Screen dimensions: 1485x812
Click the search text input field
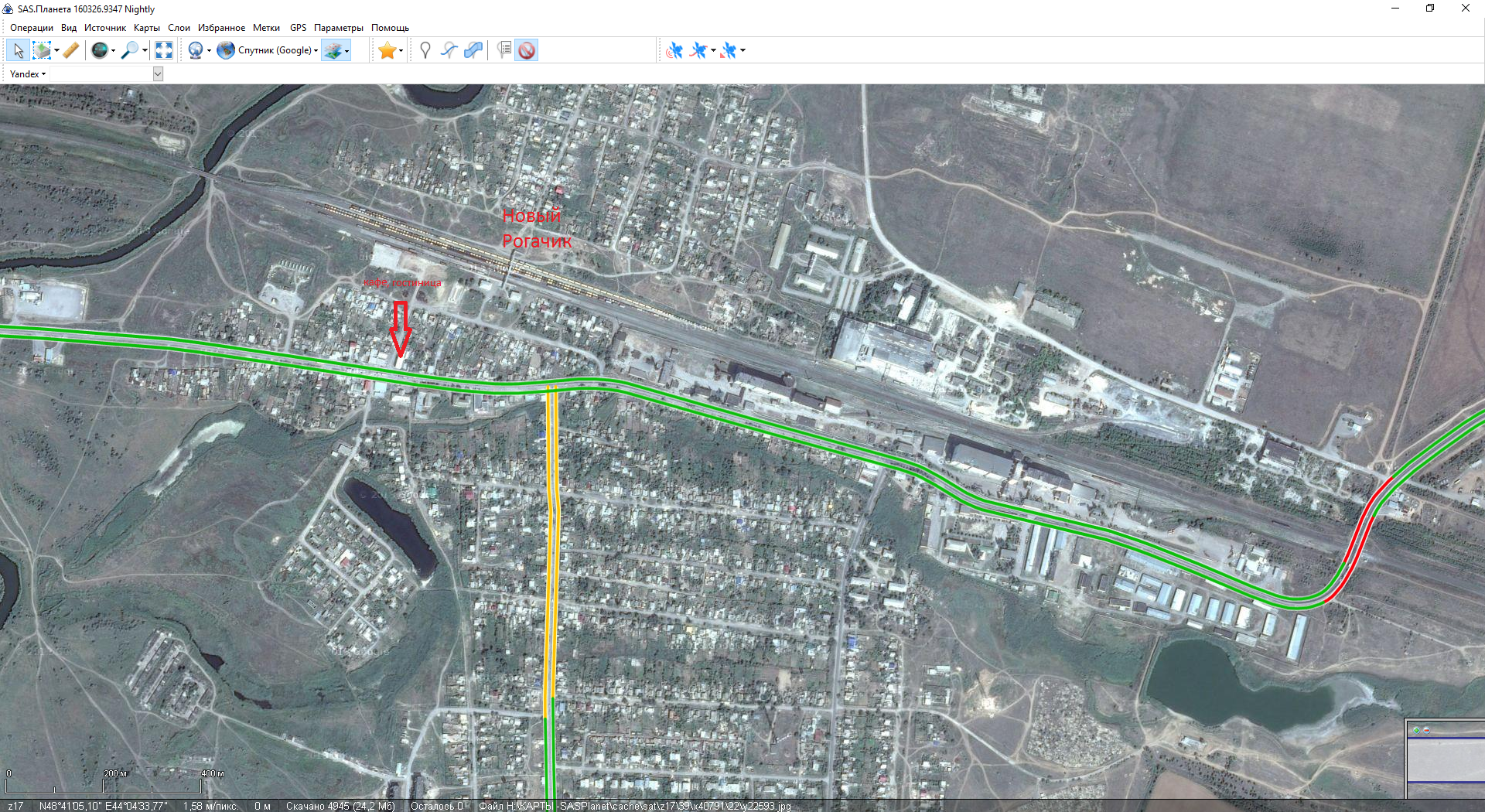[x=101, y=74]
